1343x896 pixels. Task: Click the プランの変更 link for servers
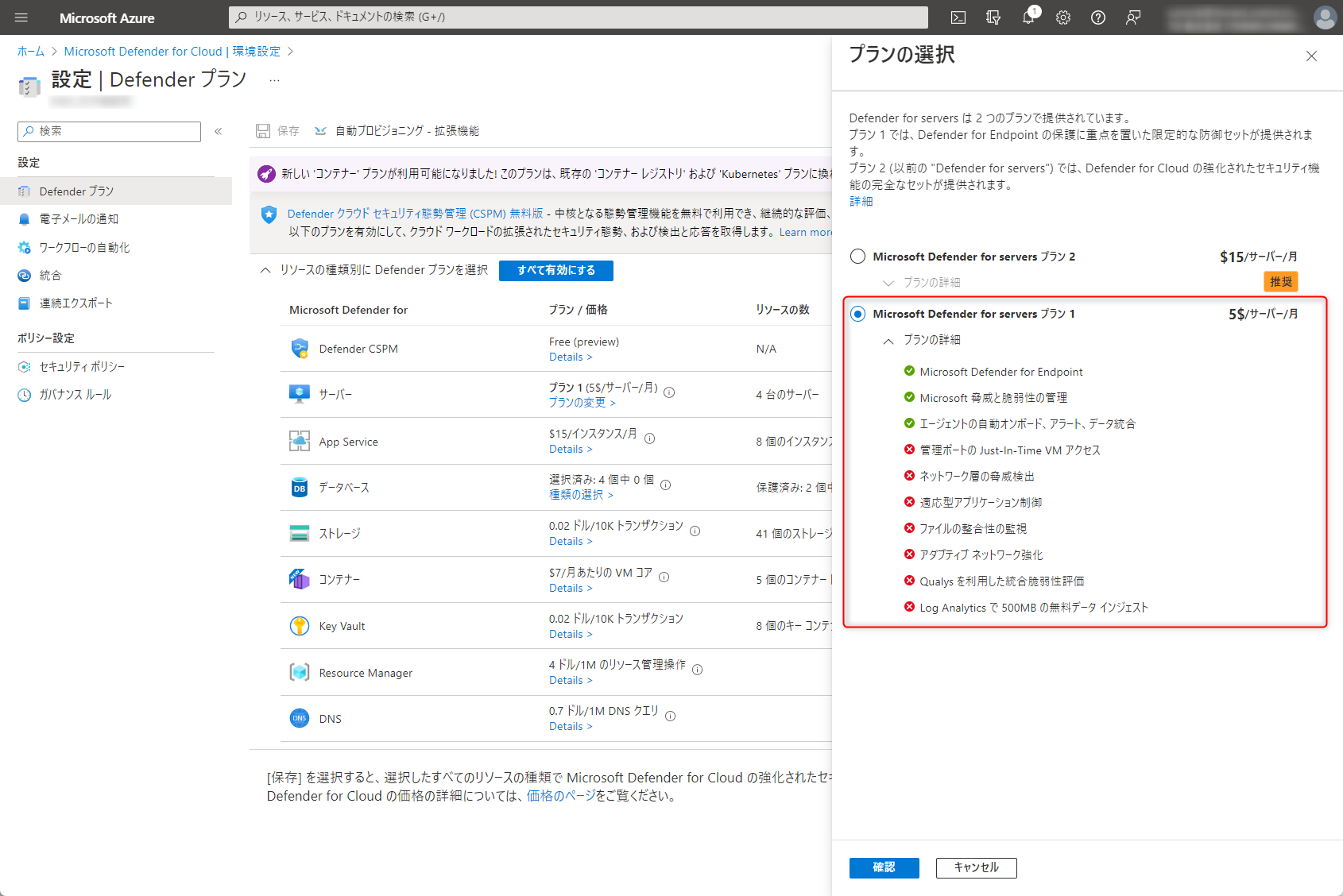tap(582, 403)
